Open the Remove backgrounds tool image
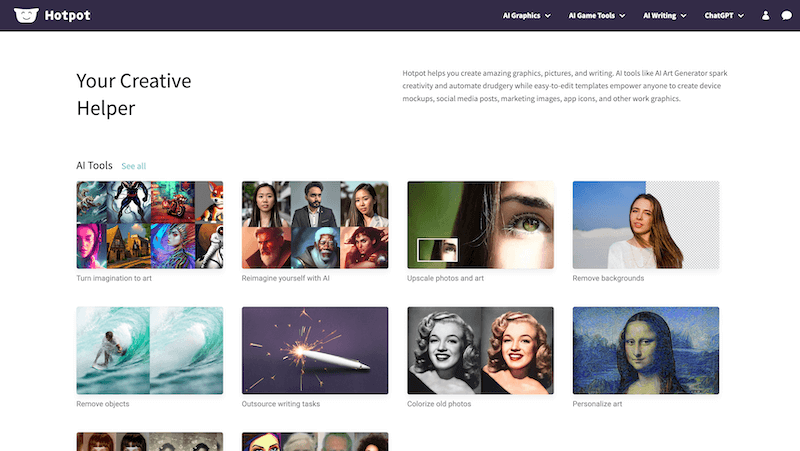This screenshot has height=451, width=800. [645, 225]
